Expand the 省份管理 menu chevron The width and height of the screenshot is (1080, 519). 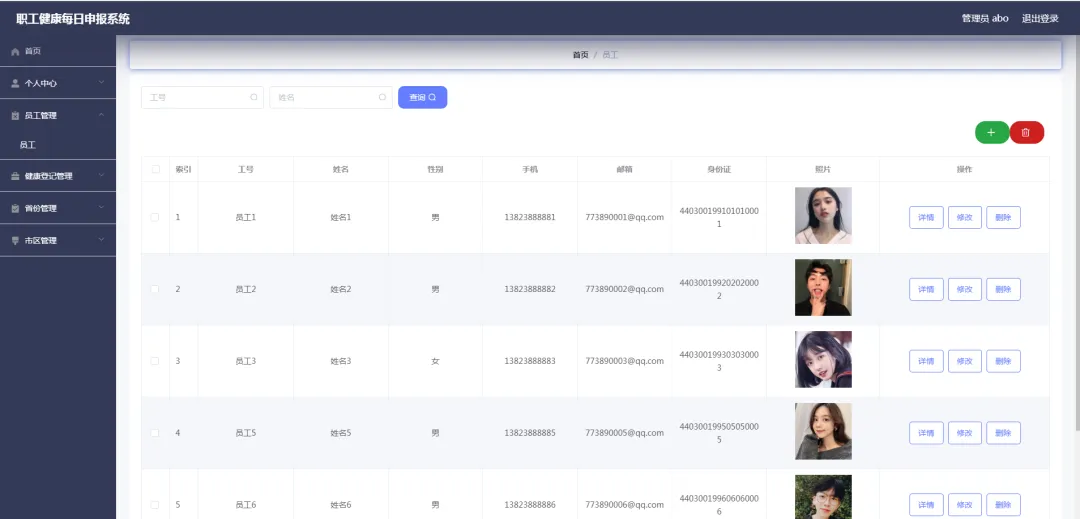(x=101, y=208)
